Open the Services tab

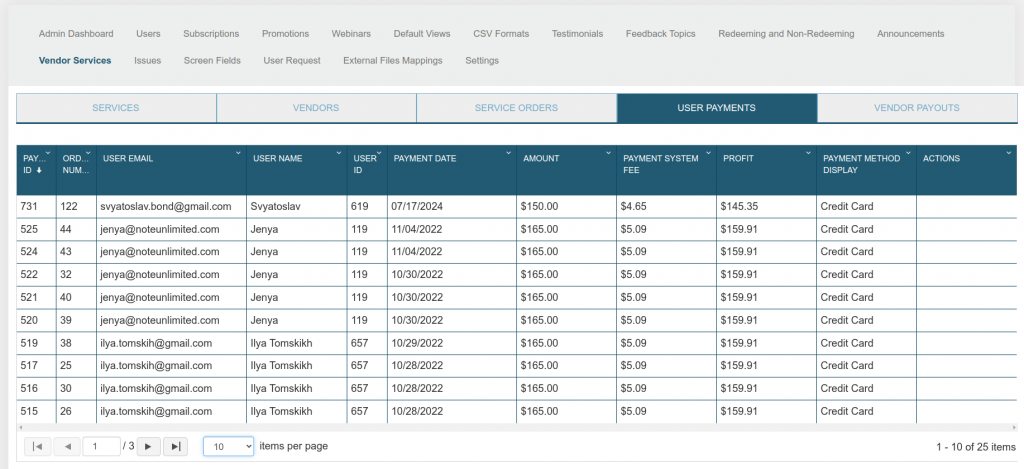click(x=116, y=108)
